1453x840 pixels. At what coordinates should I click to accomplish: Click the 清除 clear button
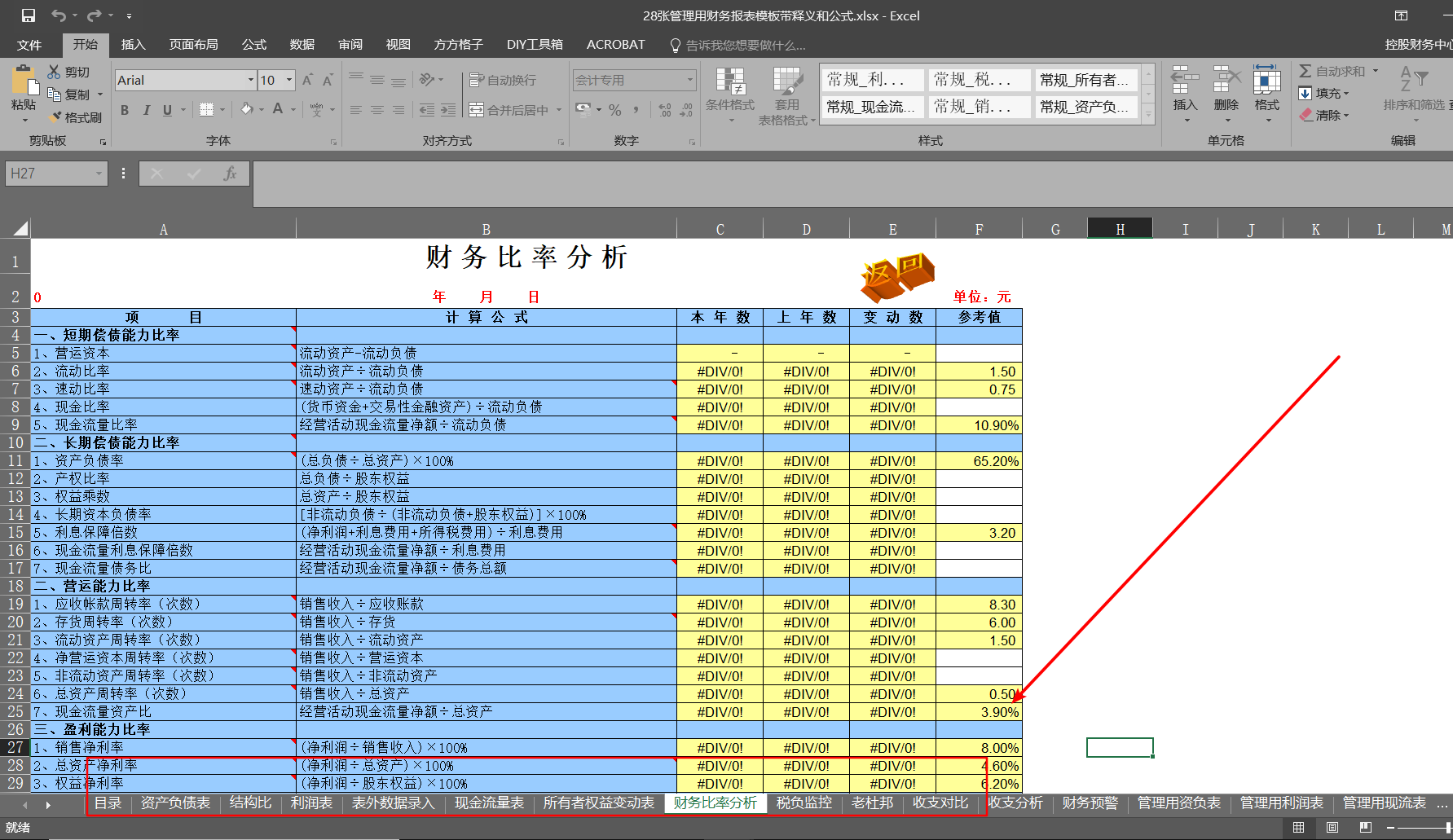1325,116
